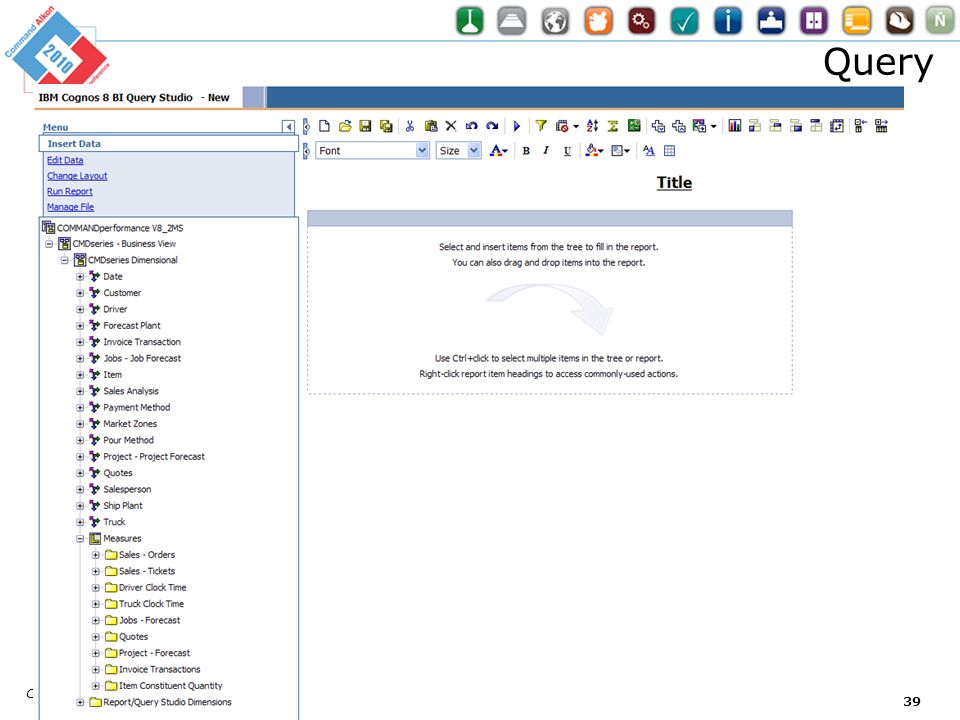
Task: Click the Filter funnel icon
Action: pyautogui.click(x=541, y=126)
